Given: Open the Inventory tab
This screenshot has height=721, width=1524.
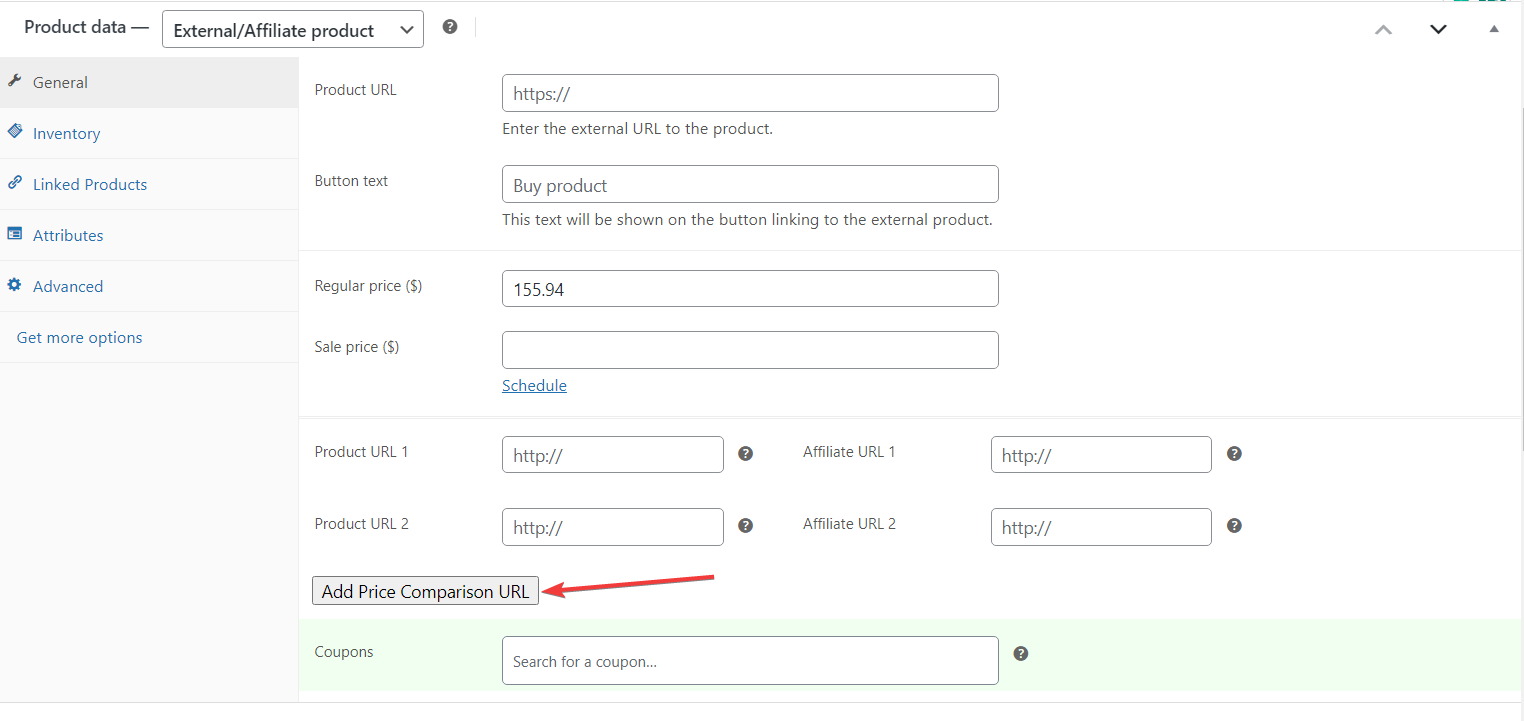Looking at the screenshot, I should (149, 133).
